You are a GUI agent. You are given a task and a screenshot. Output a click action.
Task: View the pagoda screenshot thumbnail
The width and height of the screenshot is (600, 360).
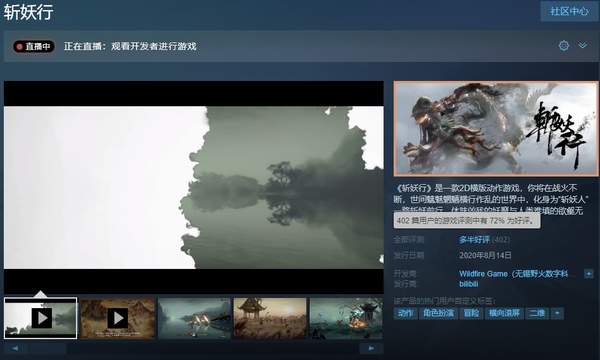[x=270, y=318]
